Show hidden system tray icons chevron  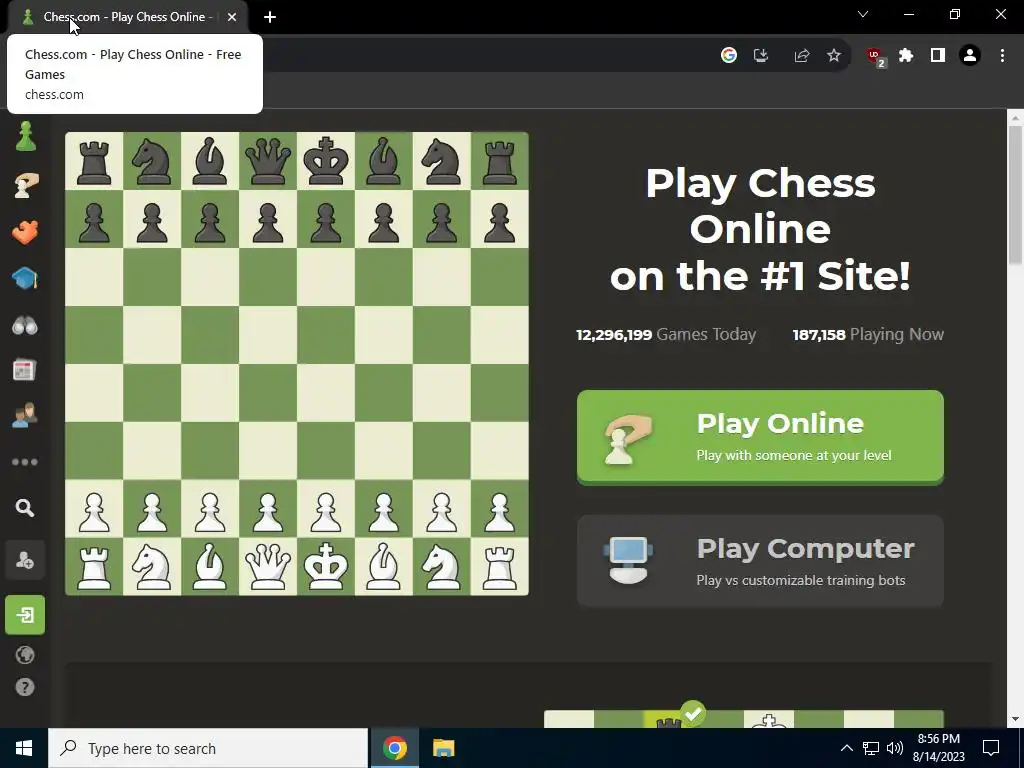point(846,748)
